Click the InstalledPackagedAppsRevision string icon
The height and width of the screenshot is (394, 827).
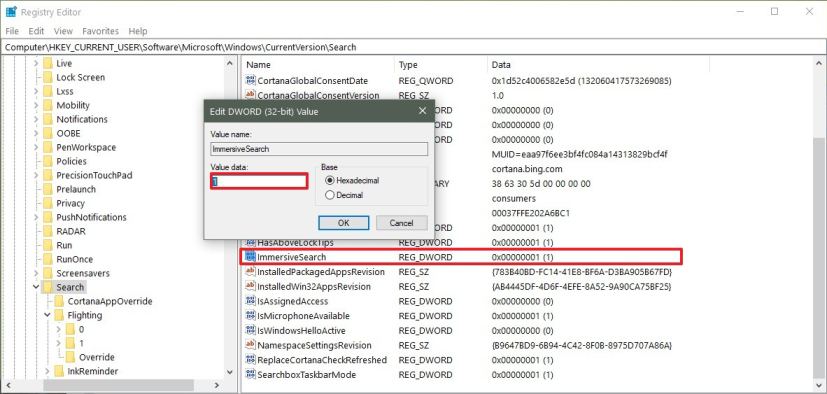251,272
